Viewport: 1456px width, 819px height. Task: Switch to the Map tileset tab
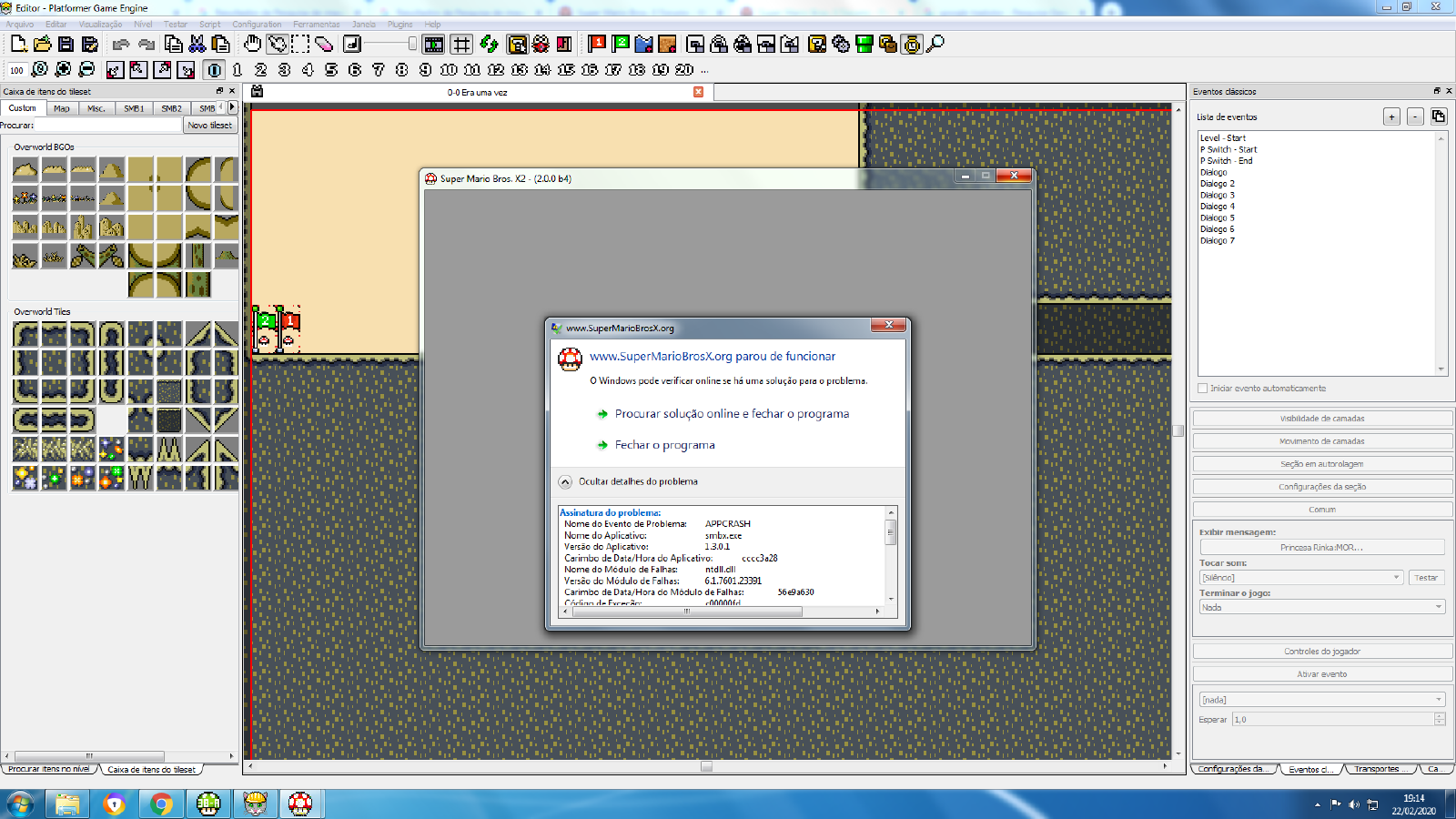coord(62,108)
